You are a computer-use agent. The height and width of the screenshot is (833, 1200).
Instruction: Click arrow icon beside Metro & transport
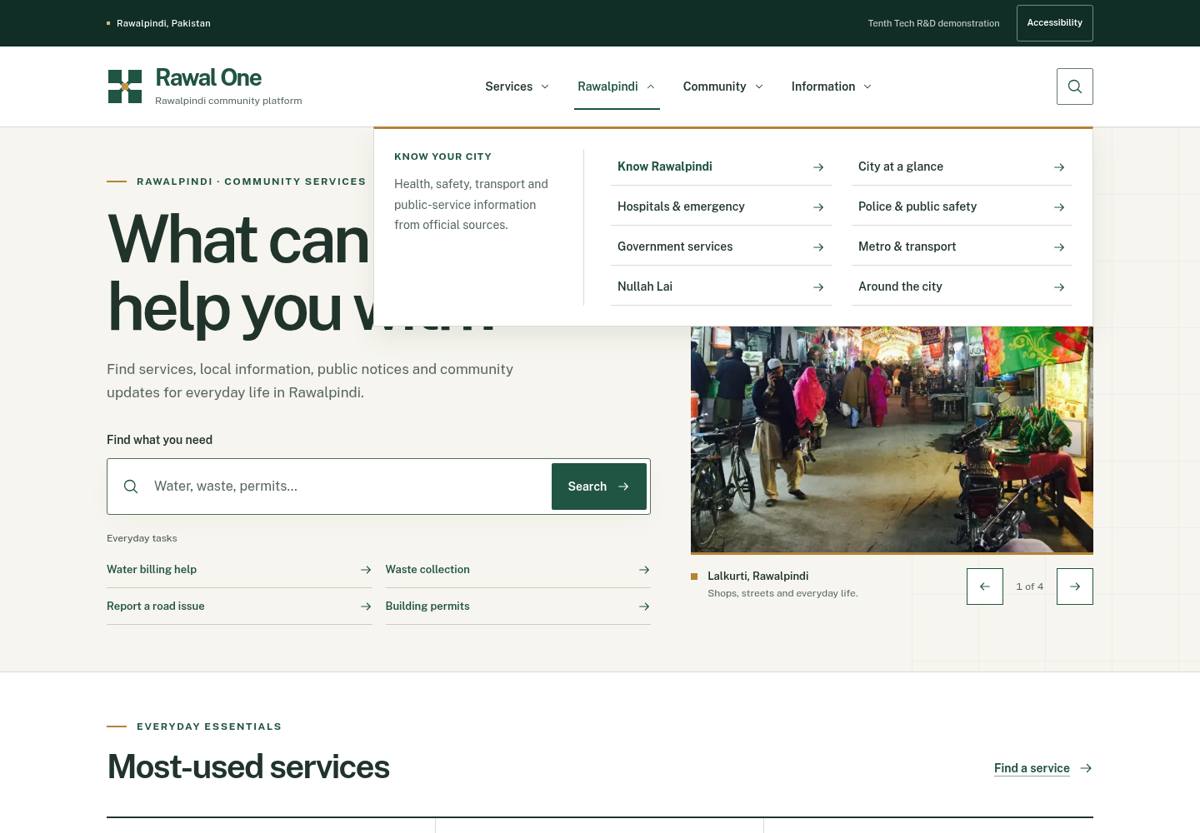tap(1059, 247)
